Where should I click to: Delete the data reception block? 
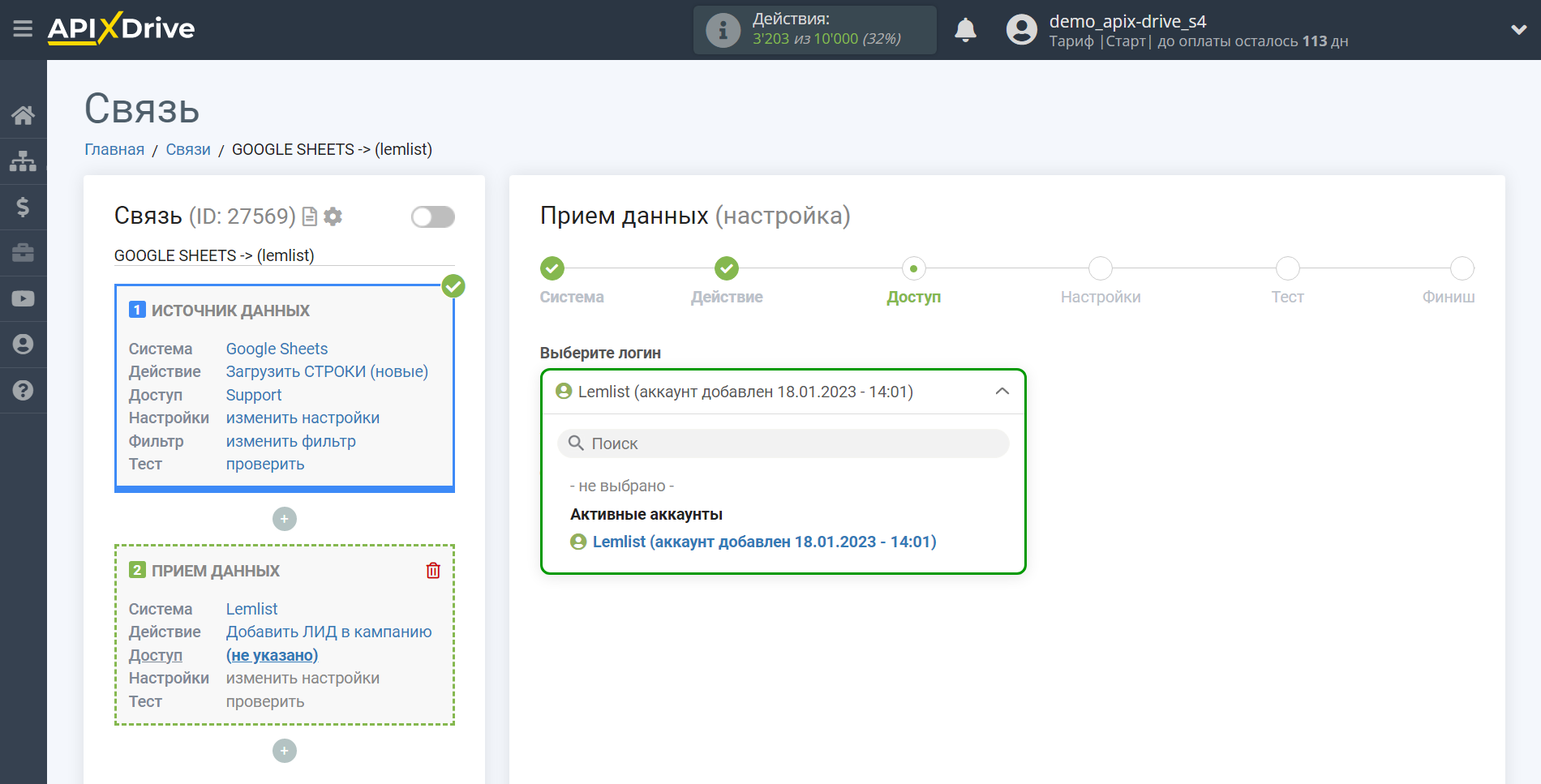433,571
